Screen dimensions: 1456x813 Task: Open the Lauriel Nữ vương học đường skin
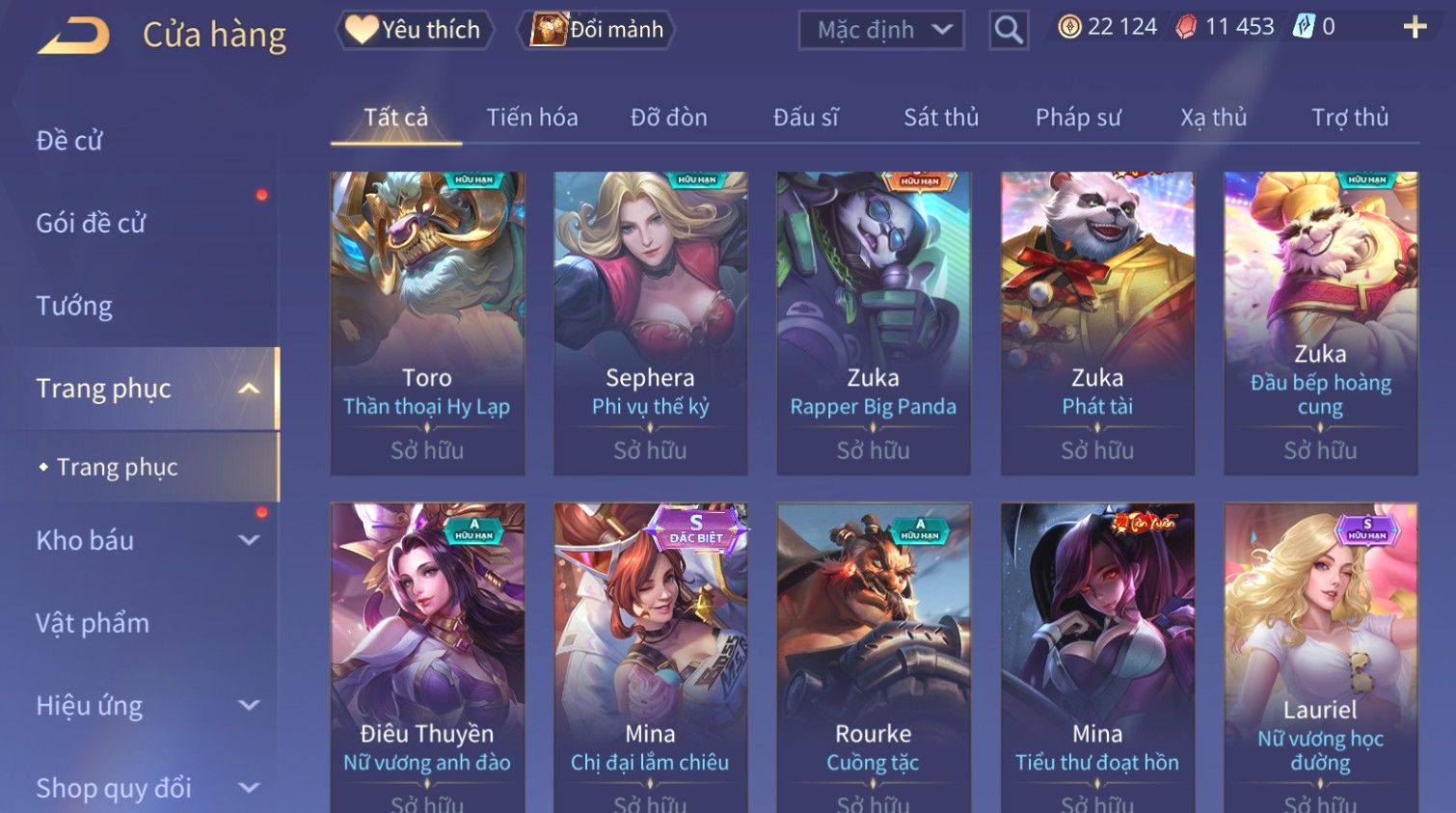(1320, 658)
